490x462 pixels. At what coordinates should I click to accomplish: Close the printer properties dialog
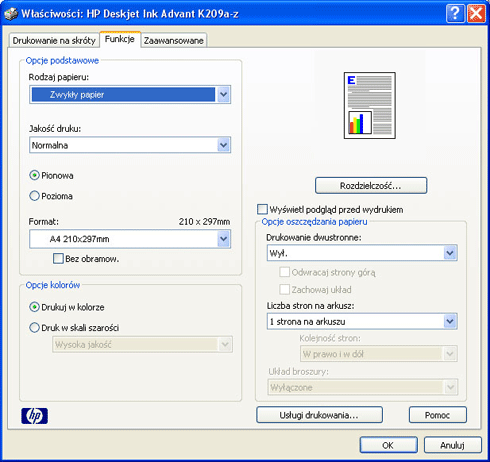[476, 14]
